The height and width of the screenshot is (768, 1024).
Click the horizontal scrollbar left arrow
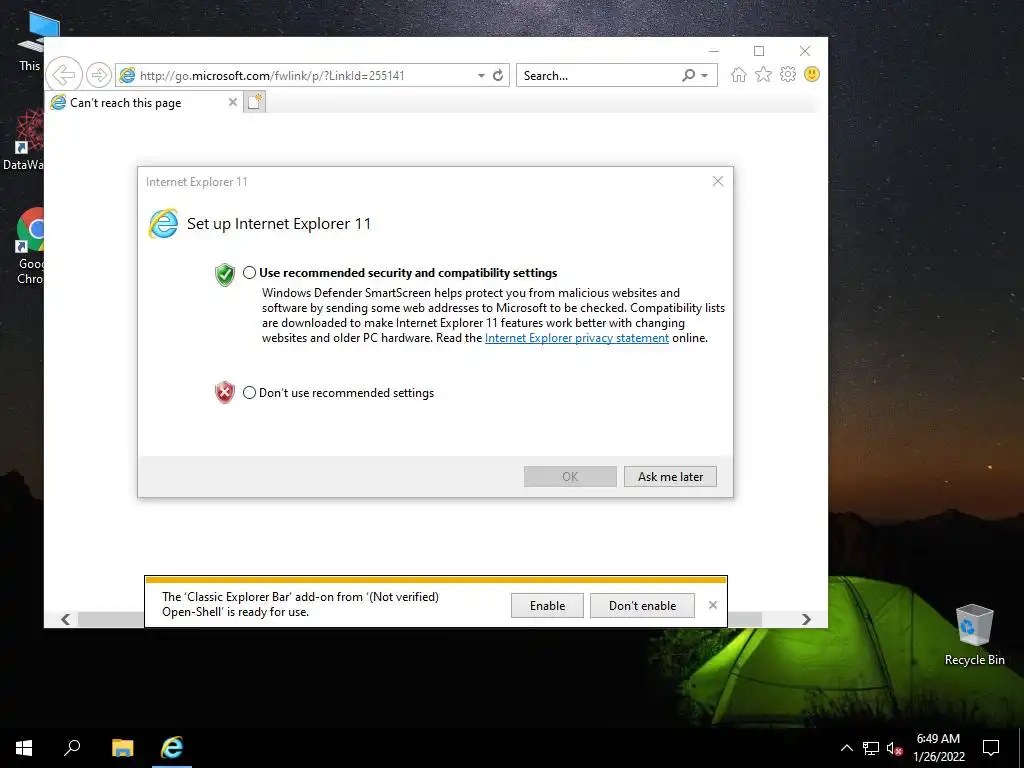point(65,619)
